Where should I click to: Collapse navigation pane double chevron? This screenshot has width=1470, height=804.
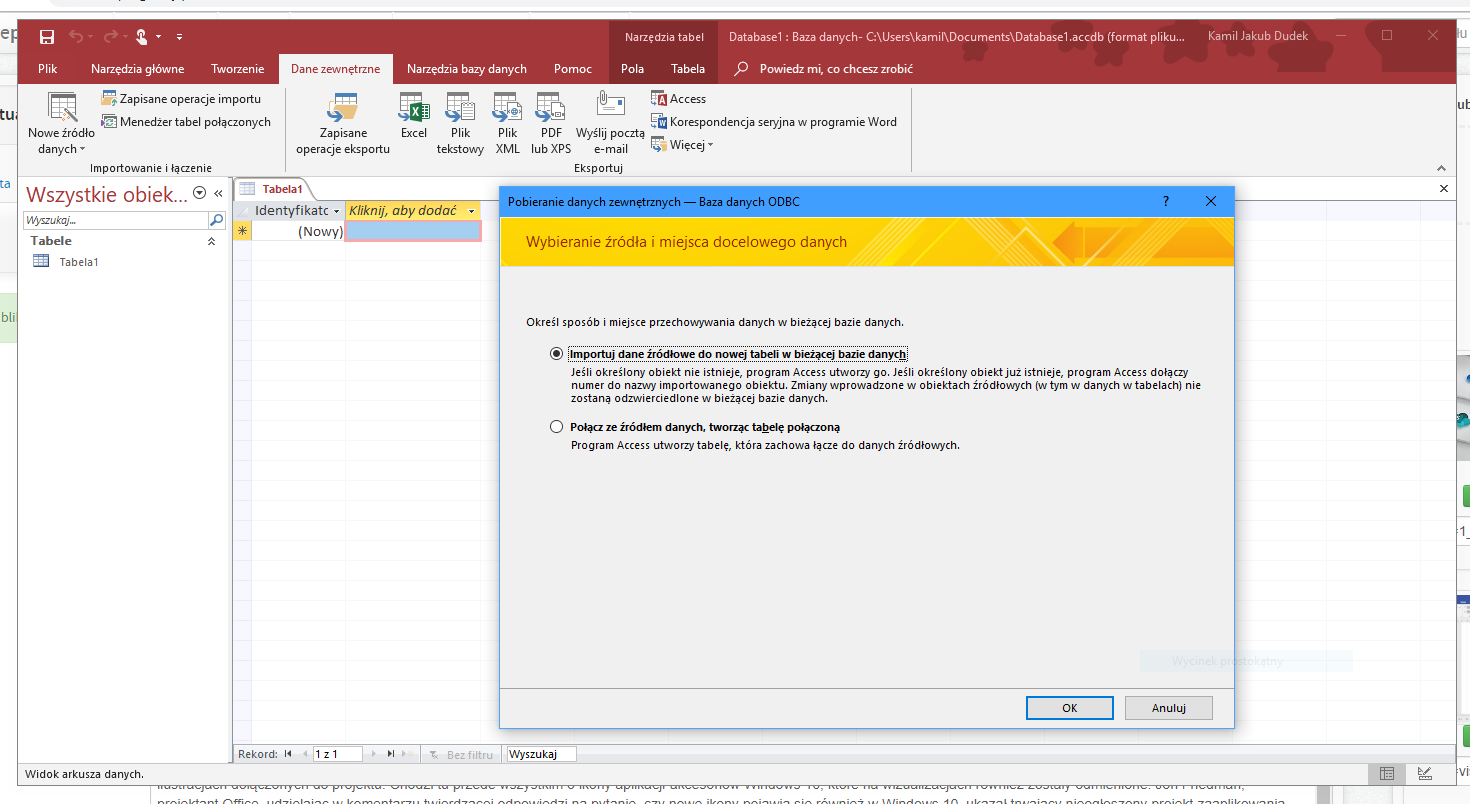tap(218, 194)
